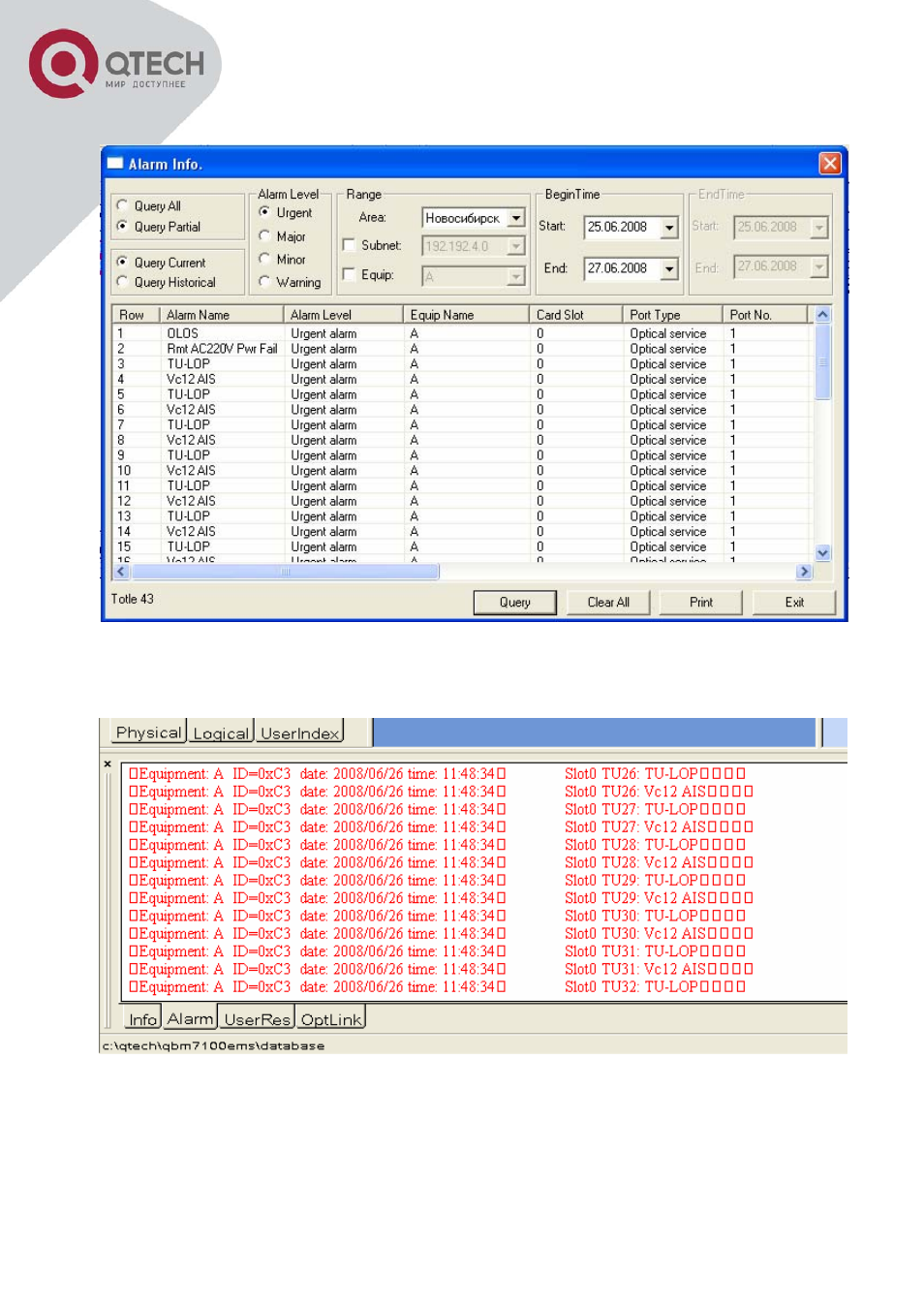Click the horizontal scrollbar thumb

[285, 572]
